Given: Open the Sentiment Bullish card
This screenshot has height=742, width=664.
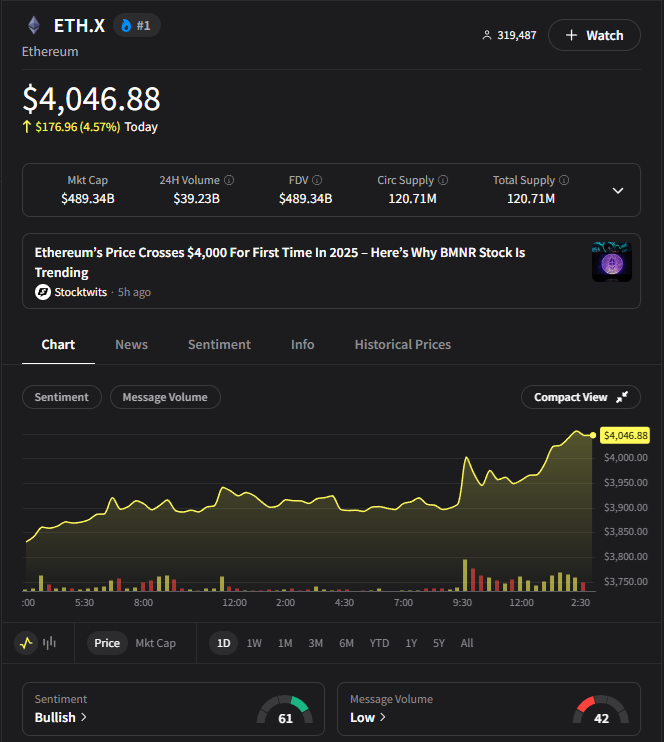Looking at the screenshot, I should point(173,709).
